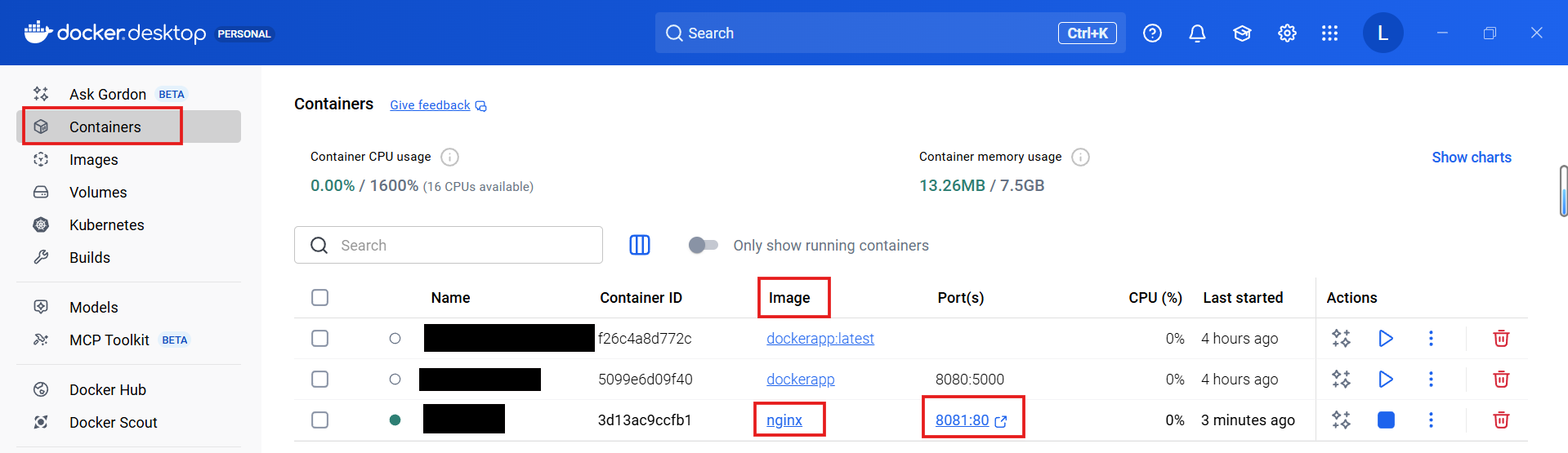1568x453 pixels.
Task: Open more actions for f26c4a8d772c
Action: (x=1431, y=338)
